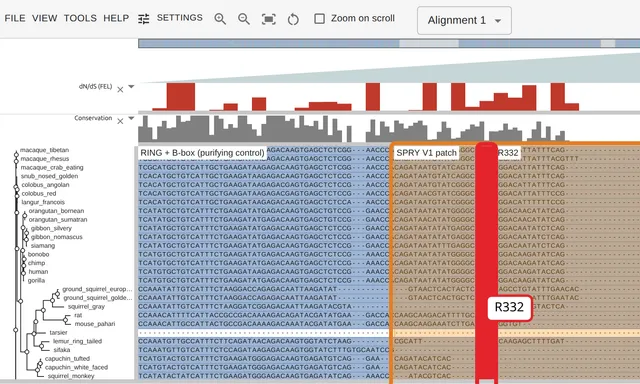The width and height of the screenshot is (640, 384).
Task: Select chimp in the tree
Action: [x=36, y=263]
